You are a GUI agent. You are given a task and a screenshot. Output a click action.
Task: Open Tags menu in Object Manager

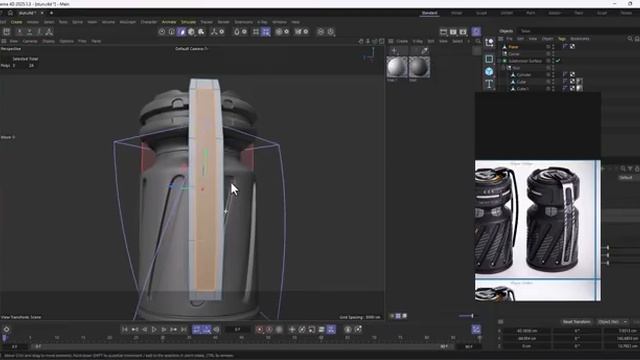[x=562, y=39]
